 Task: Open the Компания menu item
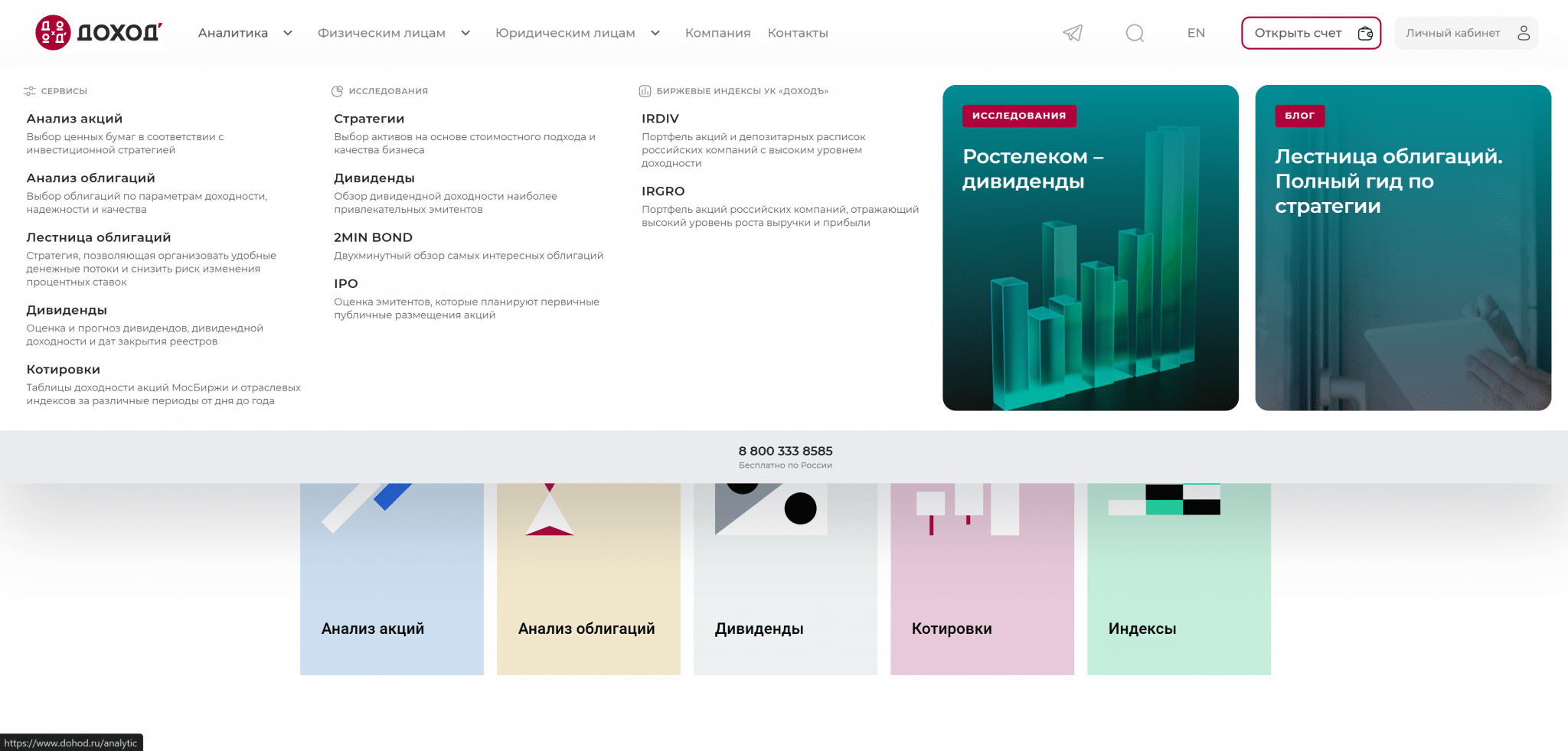[x=717, y=33]
